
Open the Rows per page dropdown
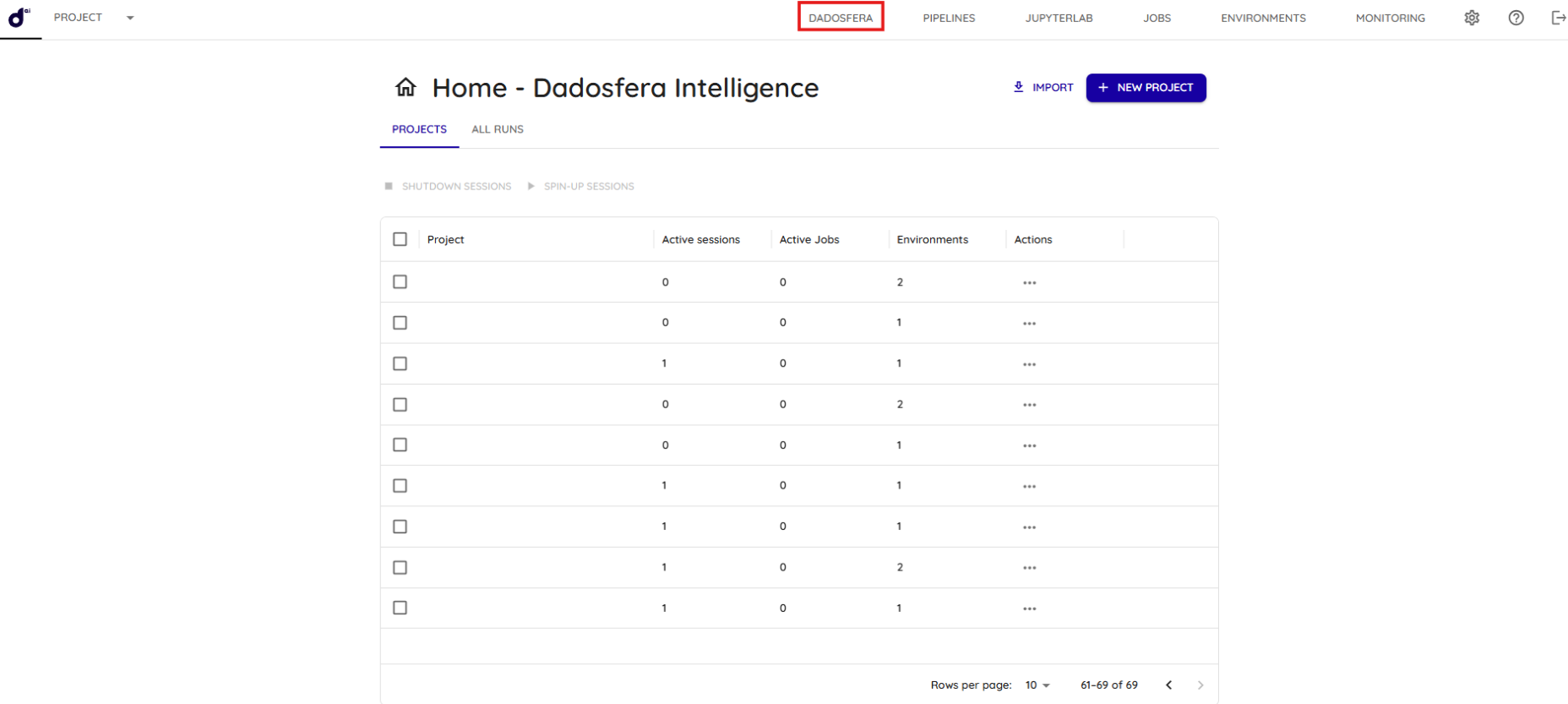[x=1037, y=685]
